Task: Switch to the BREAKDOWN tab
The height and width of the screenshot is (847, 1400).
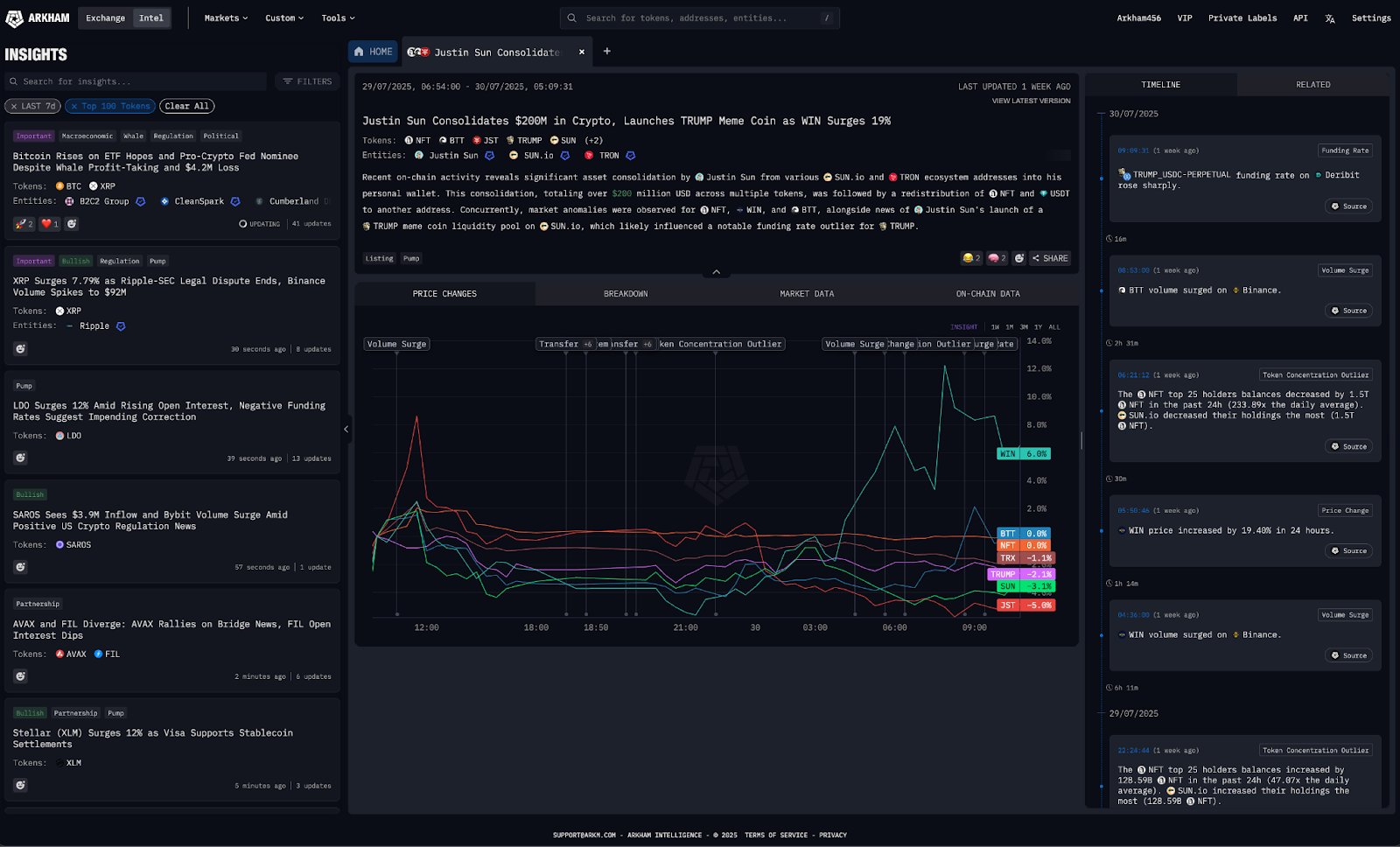Action: [x=626, y=294]
